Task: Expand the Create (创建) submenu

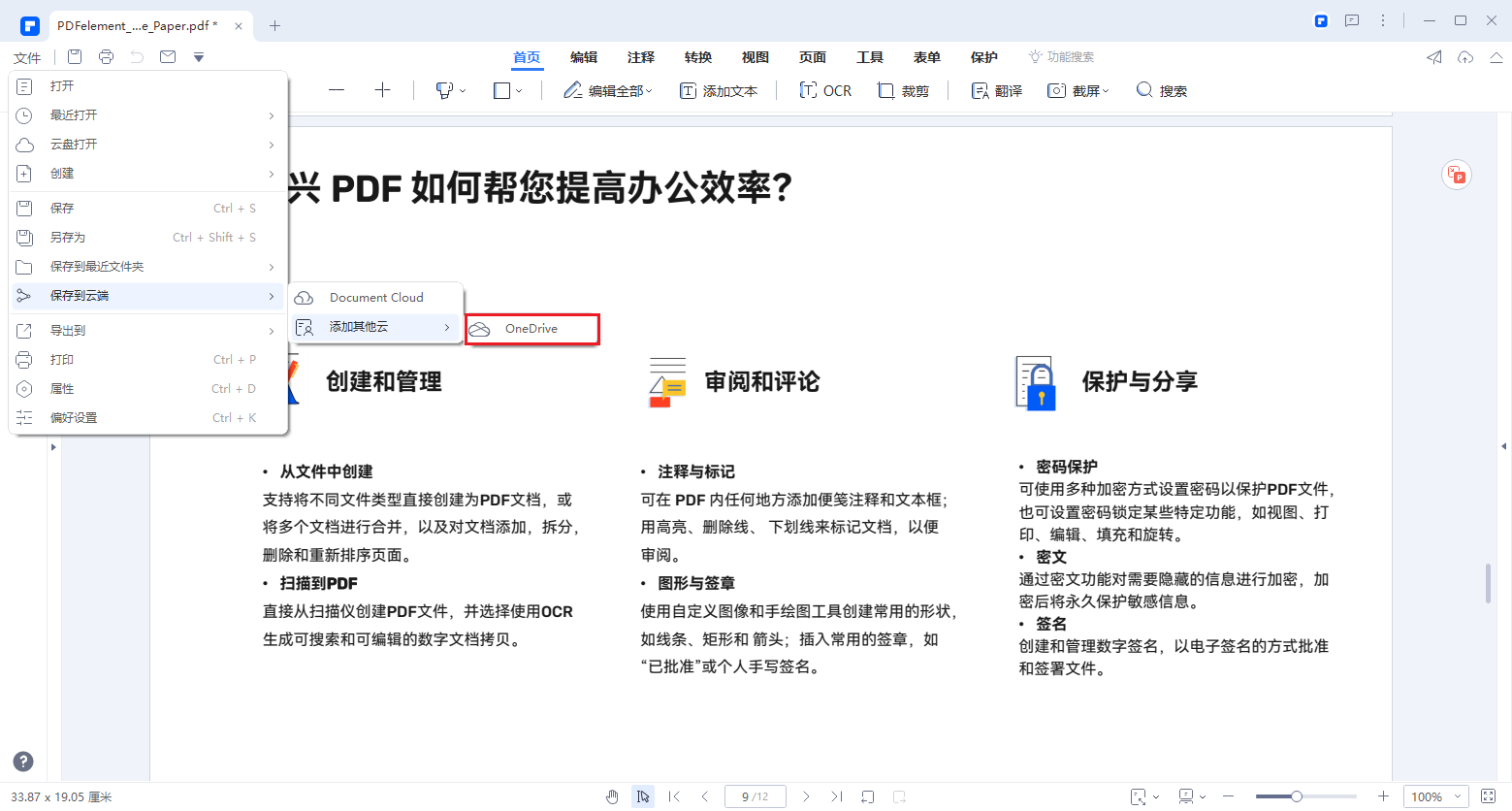Action: (148, 174)
